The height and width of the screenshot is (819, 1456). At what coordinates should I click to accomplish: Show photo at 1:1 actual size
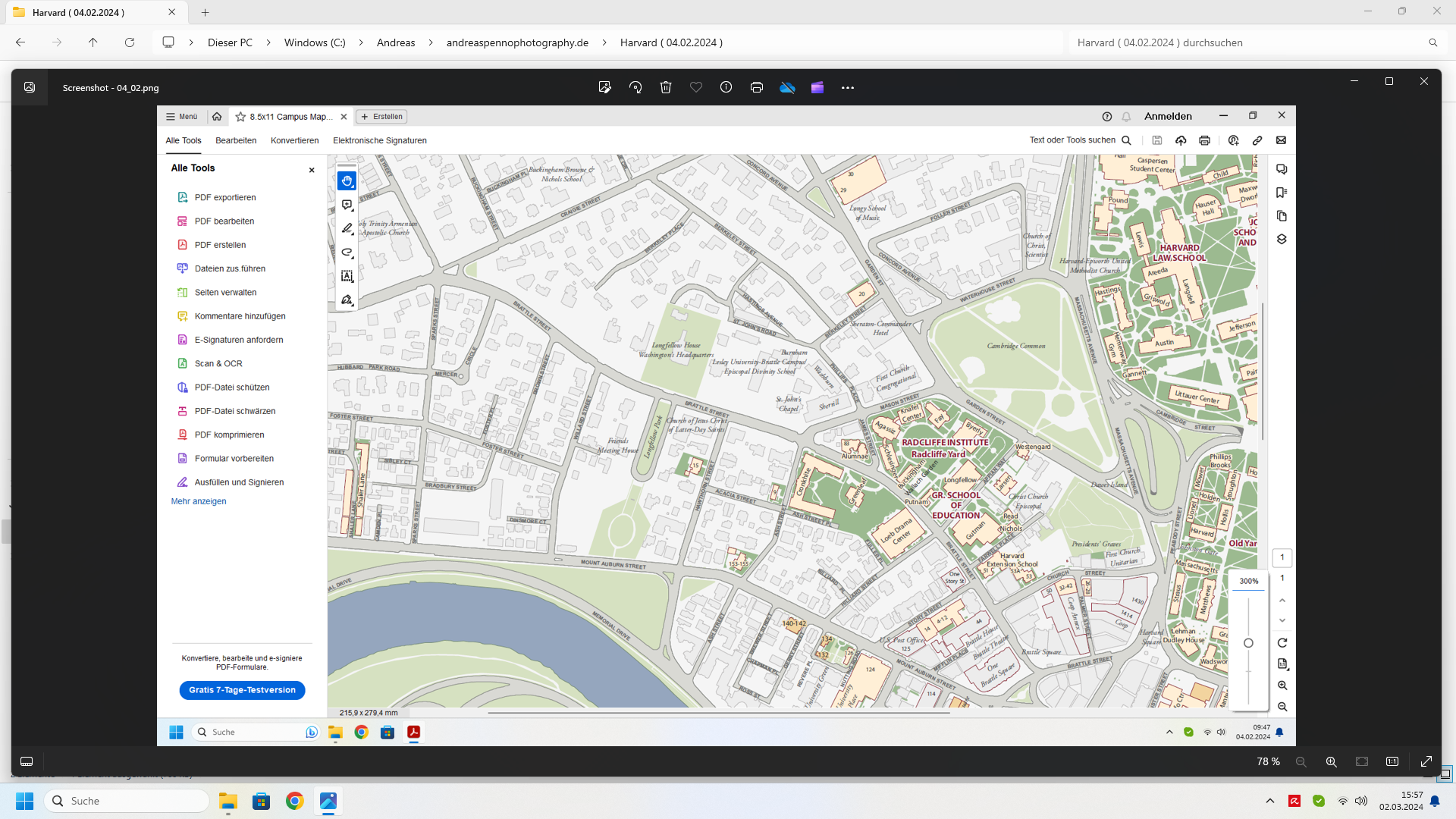pos(1392,761)
